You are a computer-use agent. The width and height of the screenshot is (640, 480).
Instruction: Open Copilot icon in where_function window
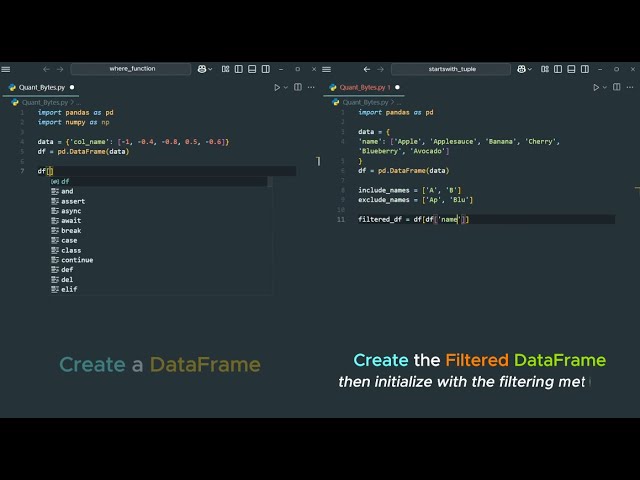pos(202,69)
